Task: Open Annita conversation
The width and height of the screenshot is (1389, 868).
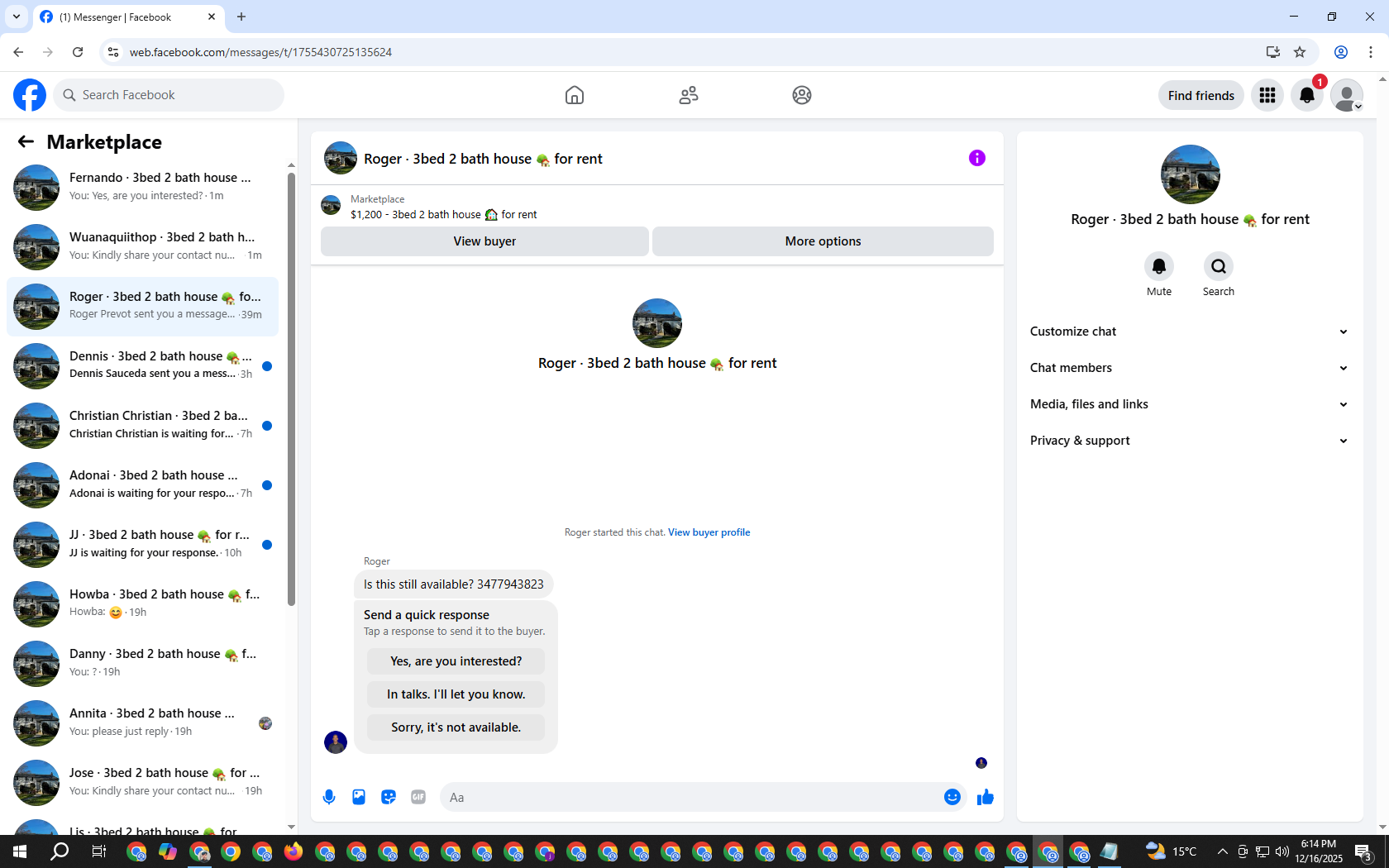Action: pos(142,723)
